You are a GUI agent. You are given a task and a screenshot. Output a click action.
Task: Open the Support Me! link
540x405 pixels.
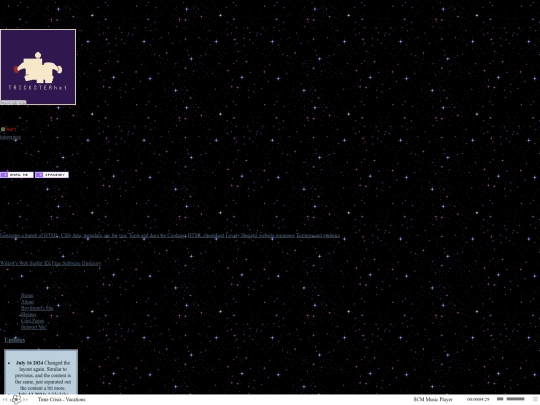point(34,327)
